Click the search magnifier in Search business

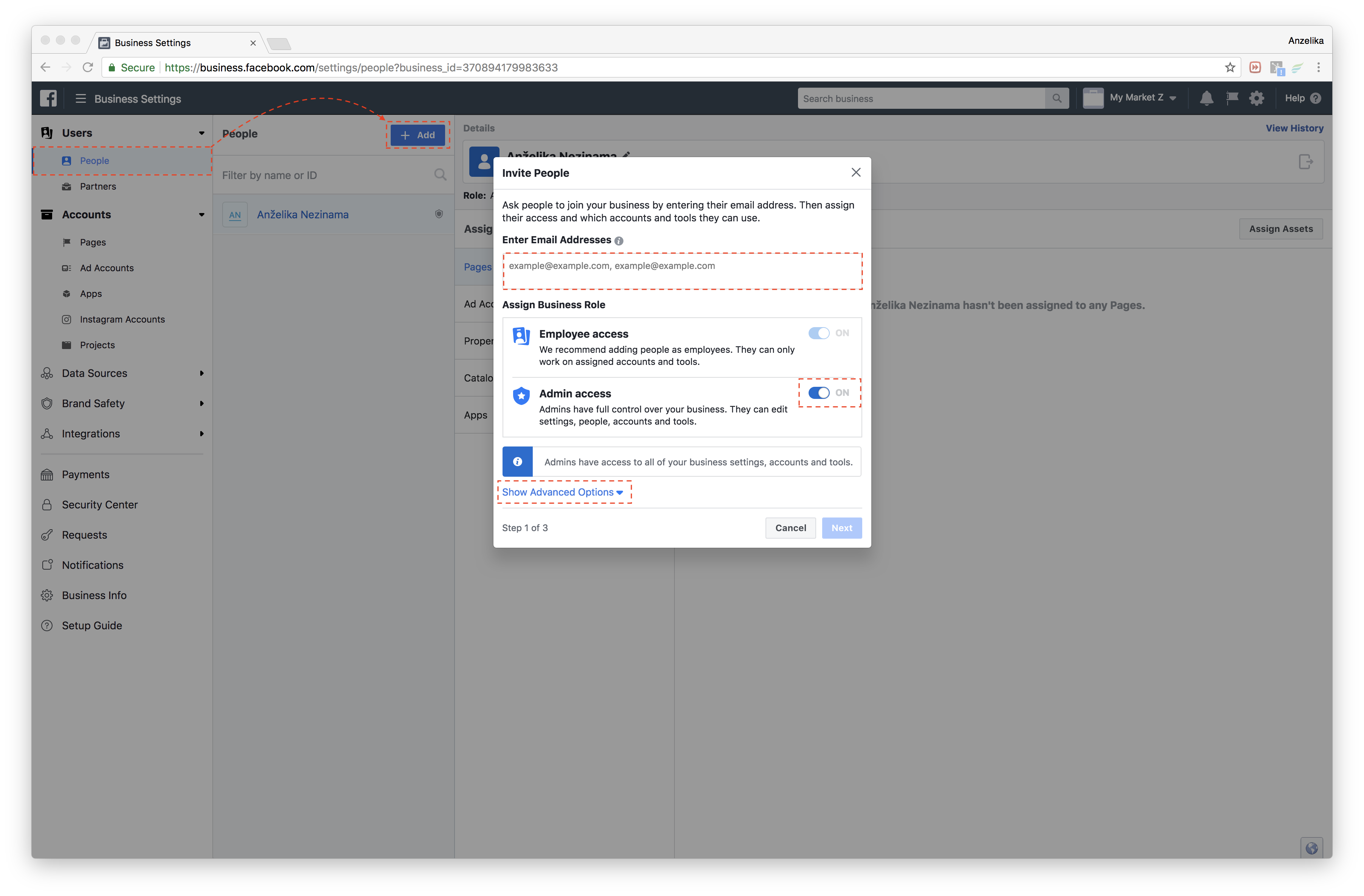click(x=1057, y=99)
